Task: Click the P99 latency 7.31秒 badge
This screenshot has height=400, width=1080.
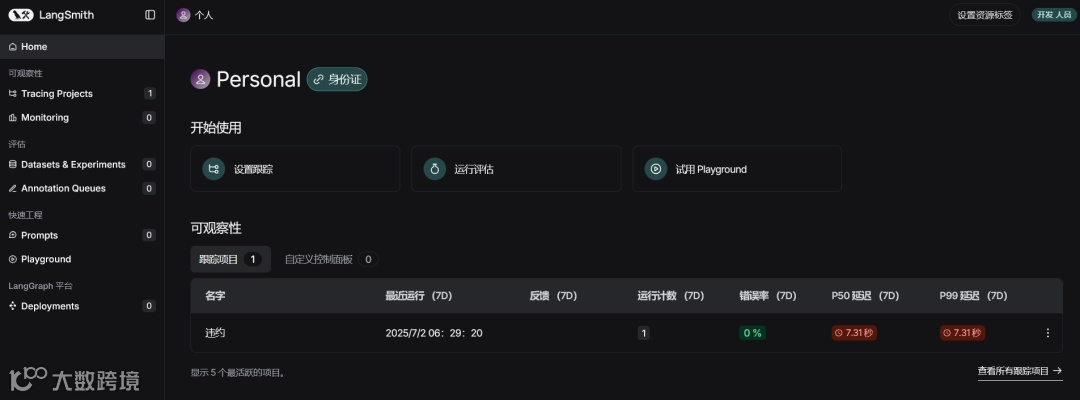Action: point(962,333)
